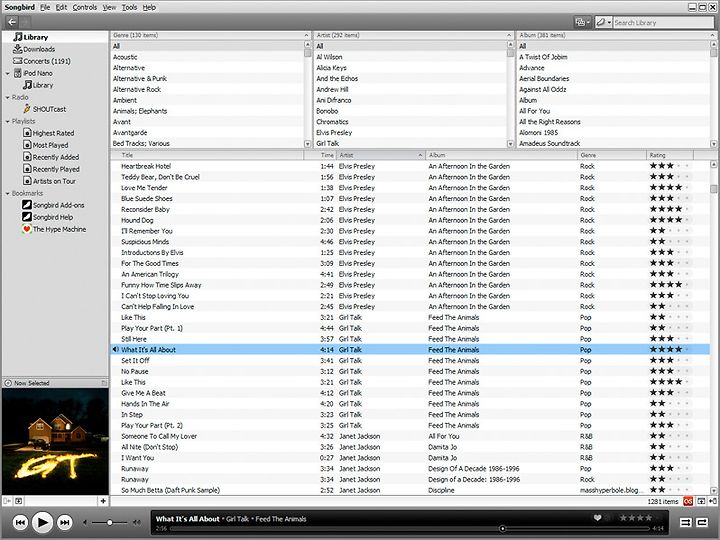Collapse the Playlists section
The height and width of the screenshot is (540, 720).
(7, 121)
